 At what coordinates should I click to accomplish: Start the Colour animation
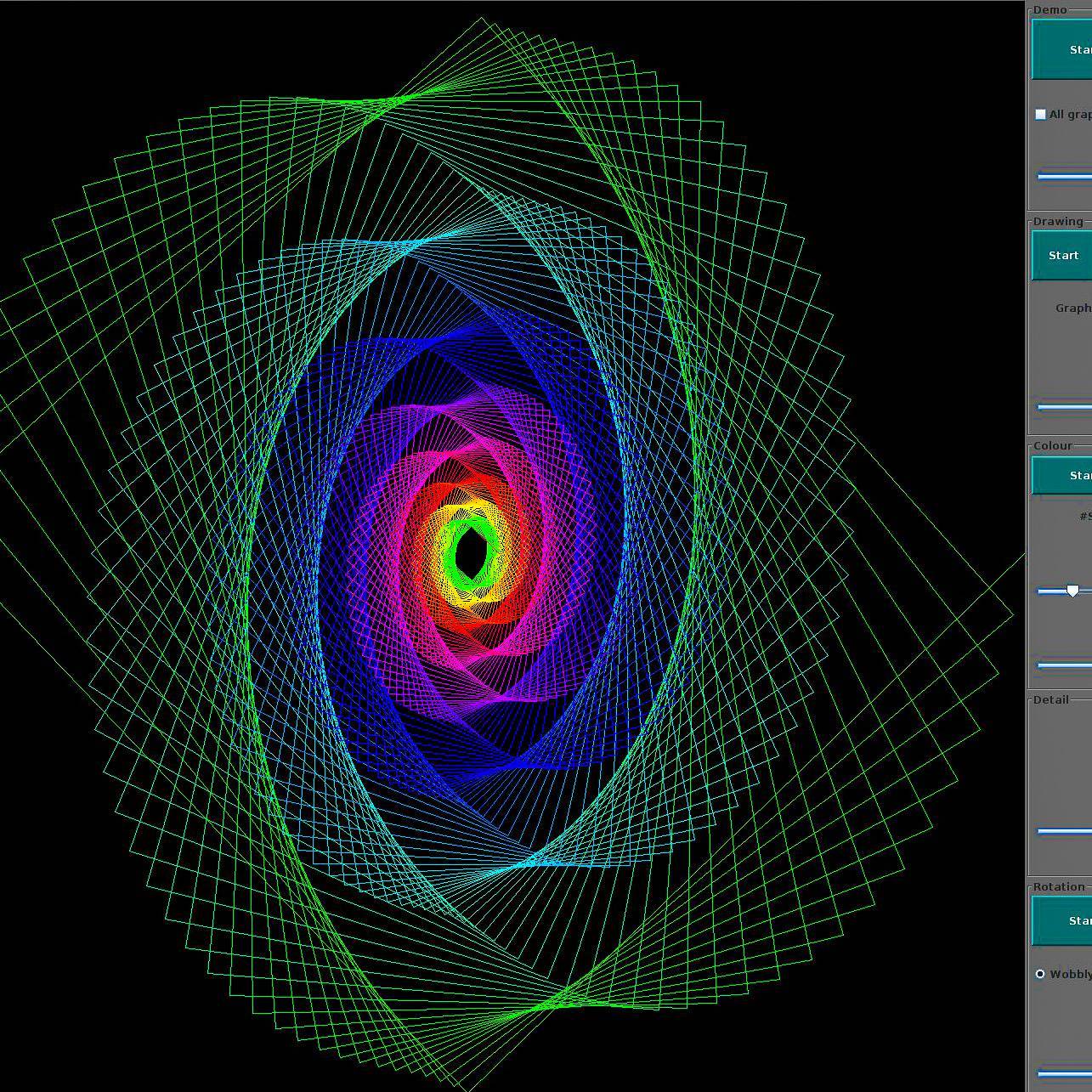(1062, 475)
